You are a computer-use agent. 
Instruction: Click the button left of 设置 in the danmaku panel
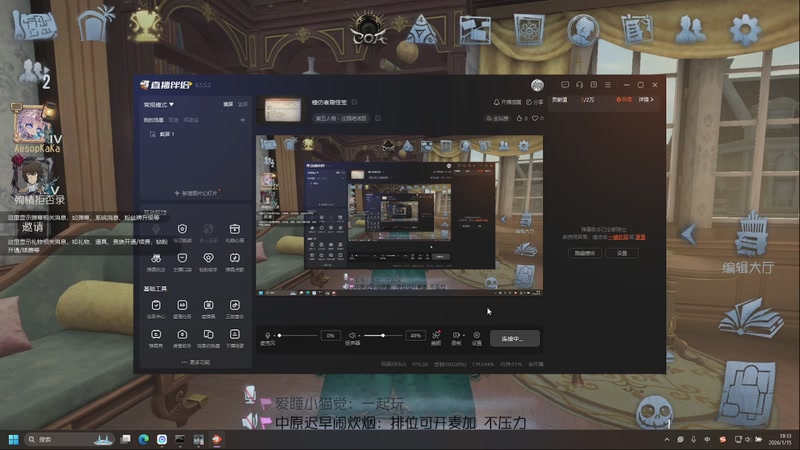click(585, 253)
